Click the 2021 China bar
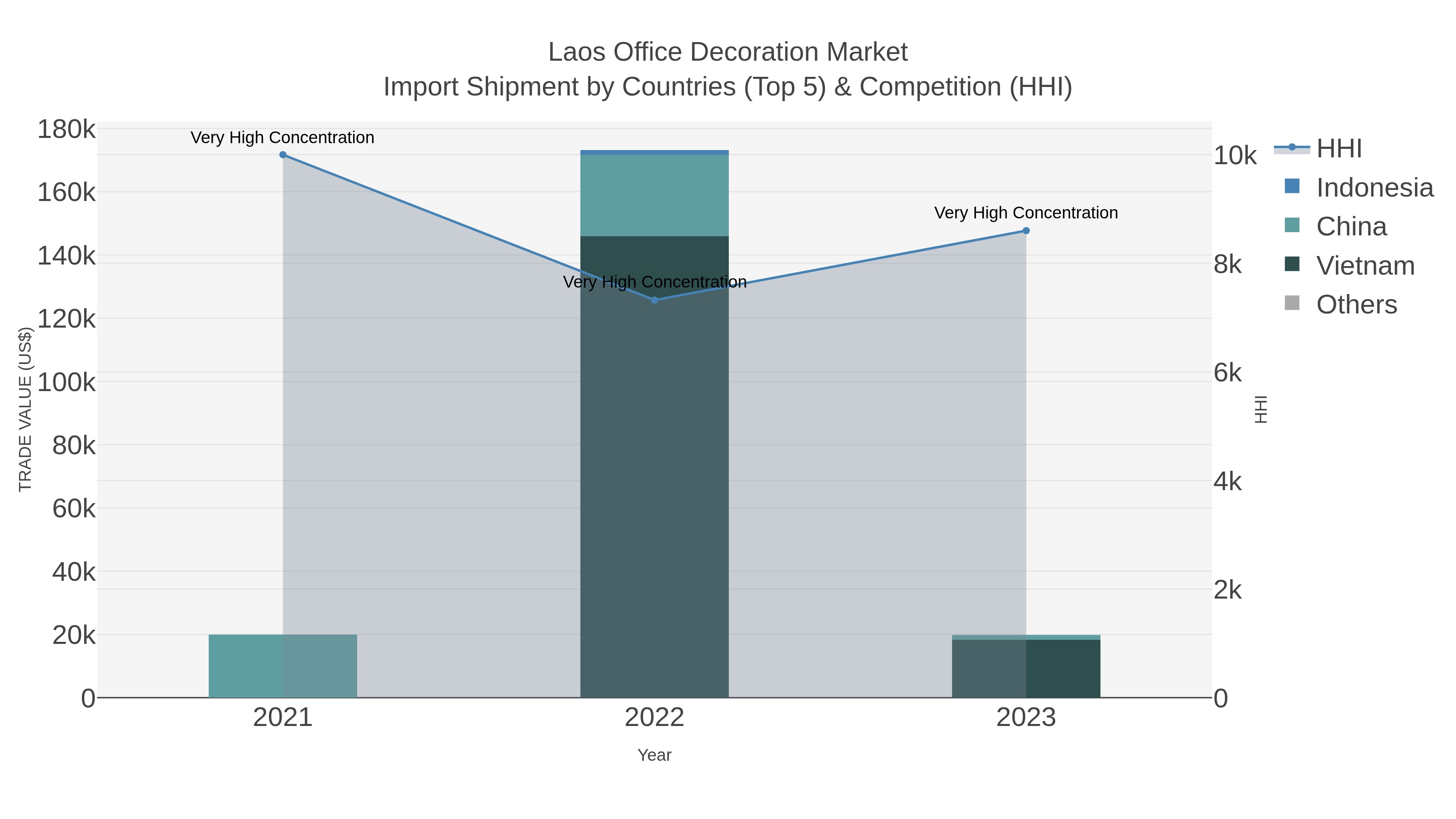1456x819 pixels. pos(283,666)
